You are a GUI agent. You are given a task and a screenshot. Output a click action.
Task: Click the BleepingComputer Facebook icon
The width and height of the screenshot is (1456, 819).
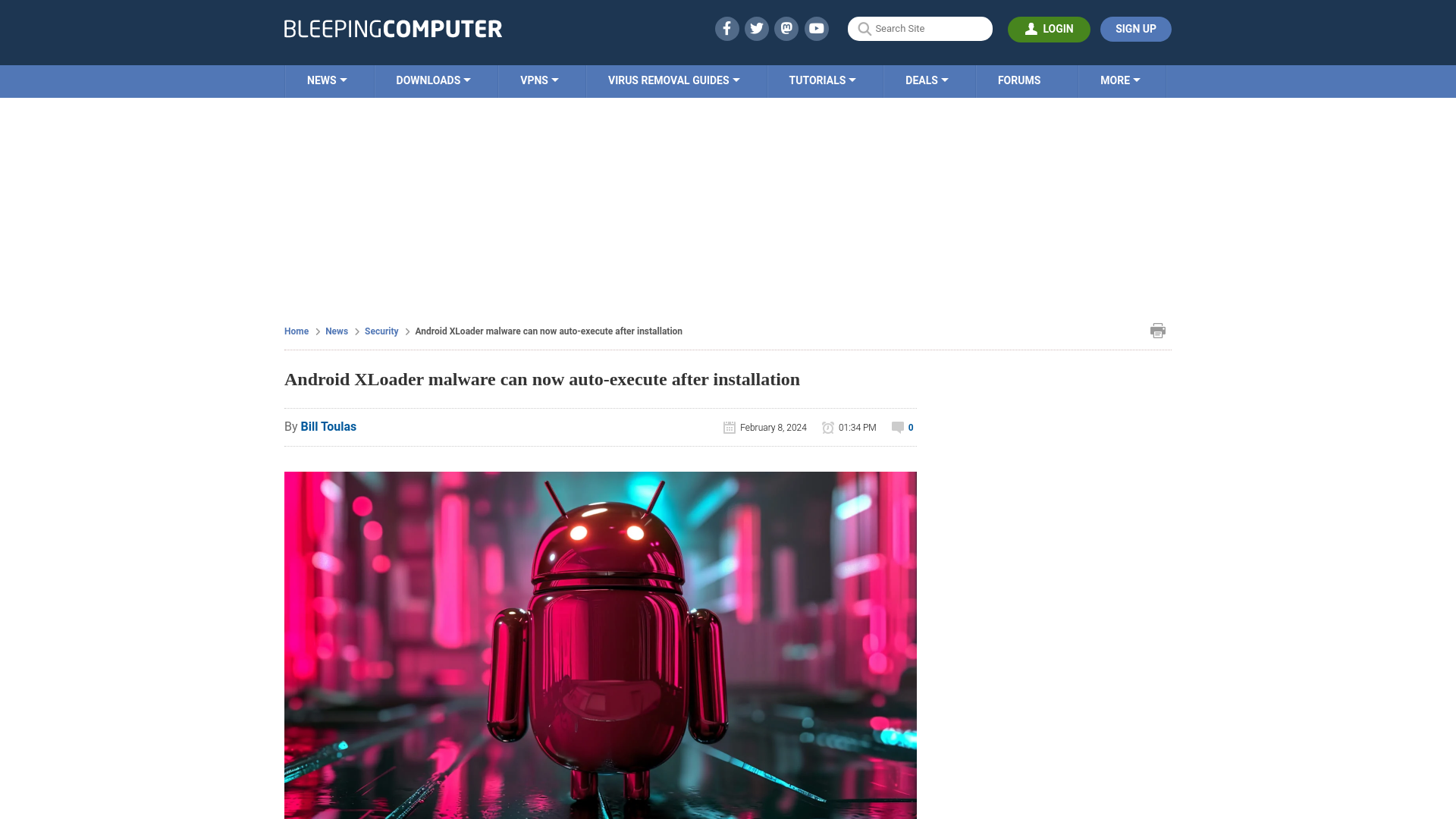pyautogui.click(x=726, y=28)
